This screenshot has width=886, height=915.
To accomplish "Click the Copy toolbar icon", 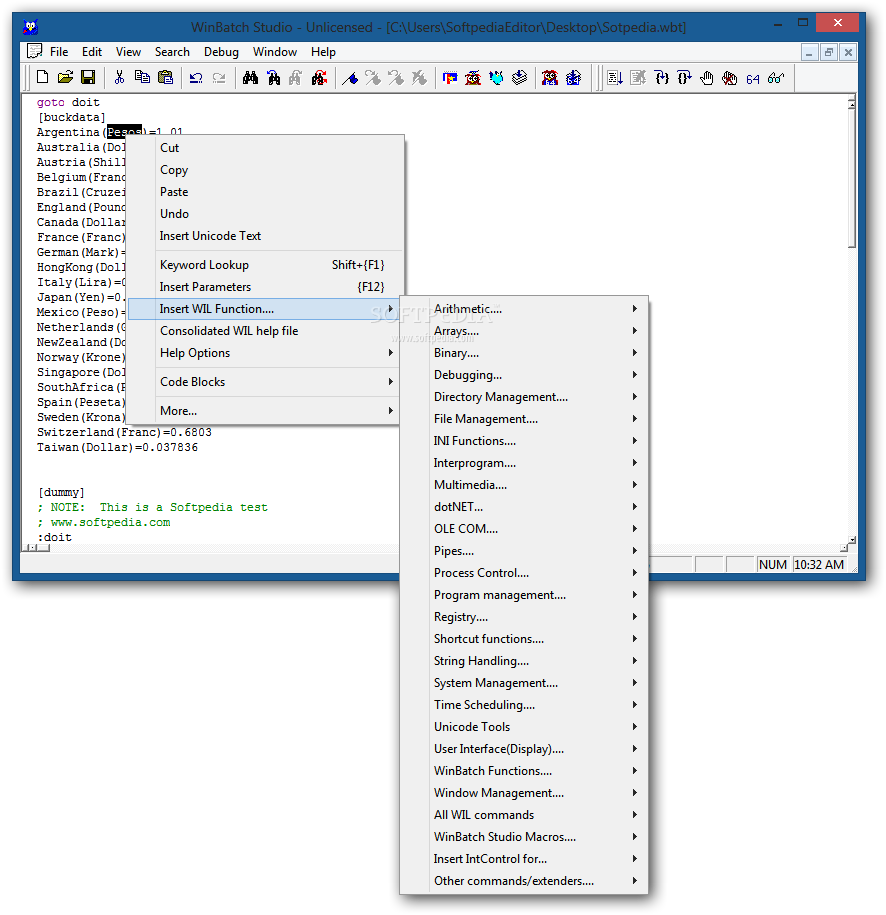I will [x=142, y=77].
